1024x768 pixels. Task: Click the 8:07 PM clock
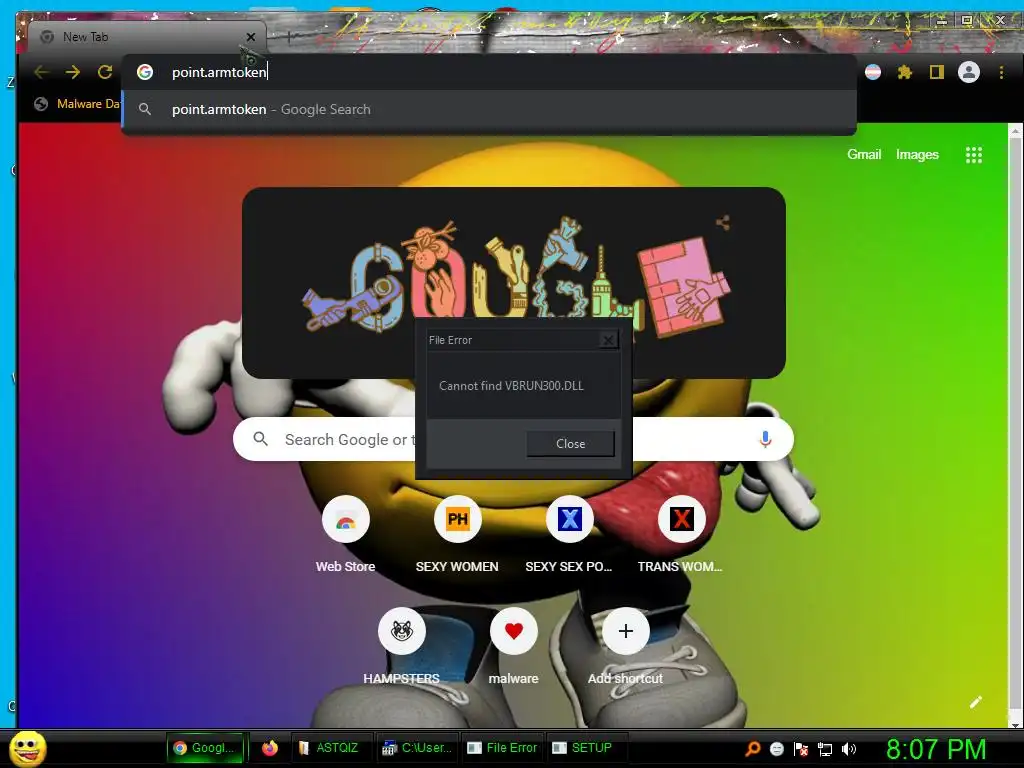[935, 749]
